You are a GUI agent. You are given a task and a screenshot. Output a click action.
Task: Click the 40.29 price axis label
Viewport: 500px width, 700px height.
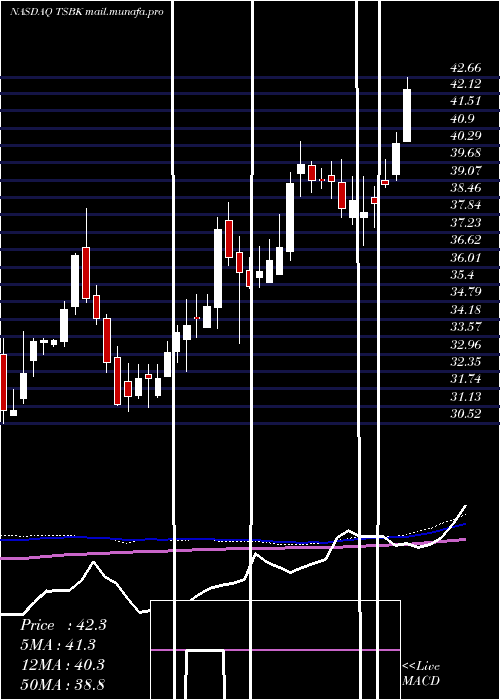[466, 136]
